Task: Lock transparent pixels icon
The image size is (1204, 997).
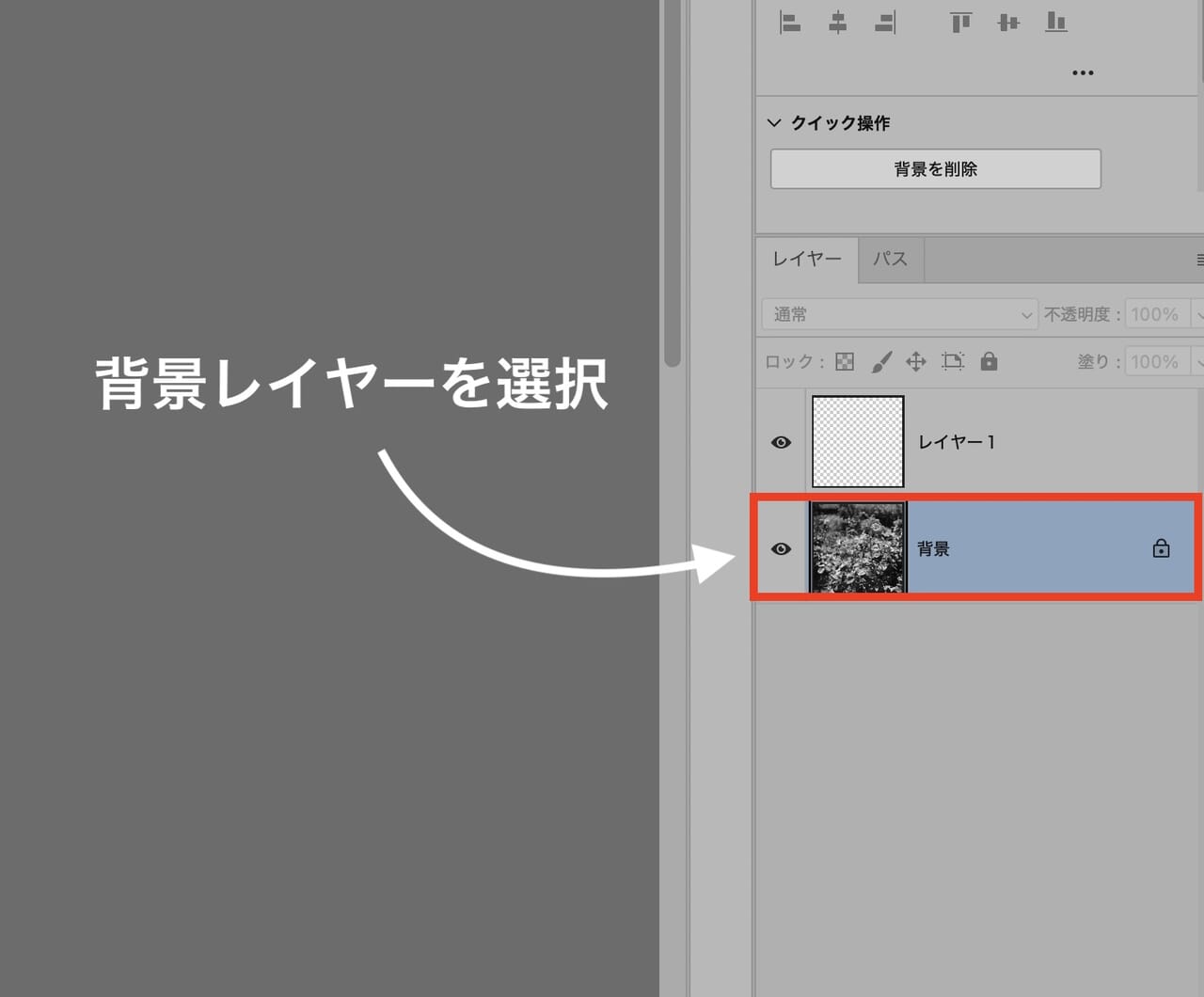Action: click(845, 361)
